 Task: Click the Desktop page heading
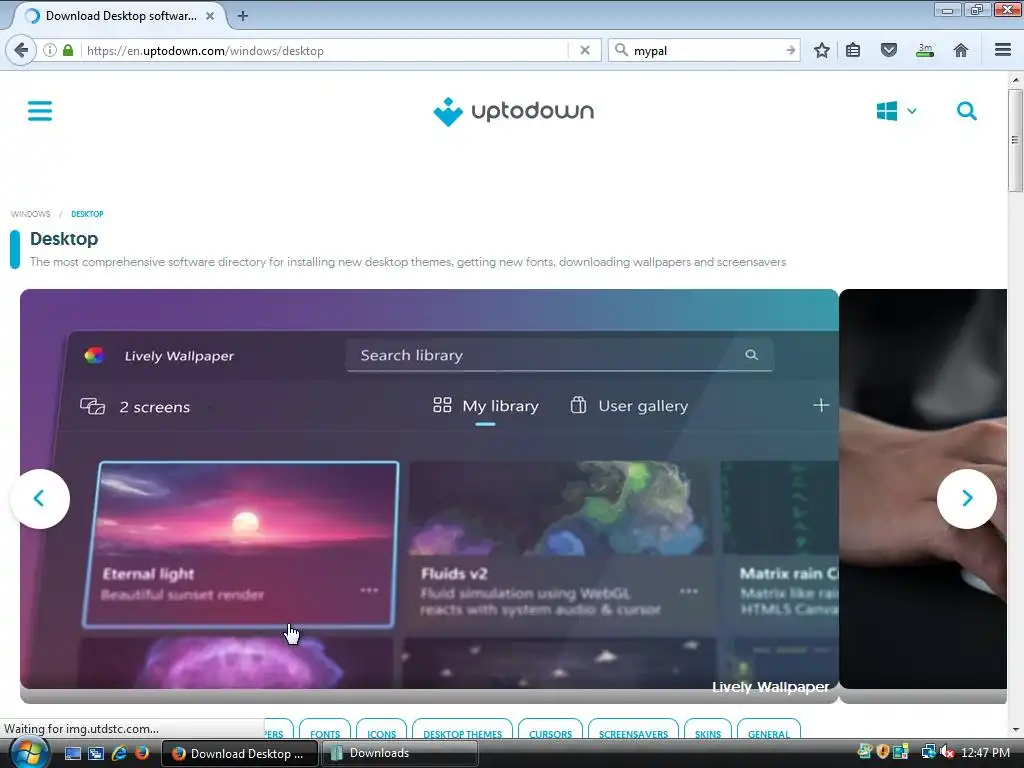(64, 239)
